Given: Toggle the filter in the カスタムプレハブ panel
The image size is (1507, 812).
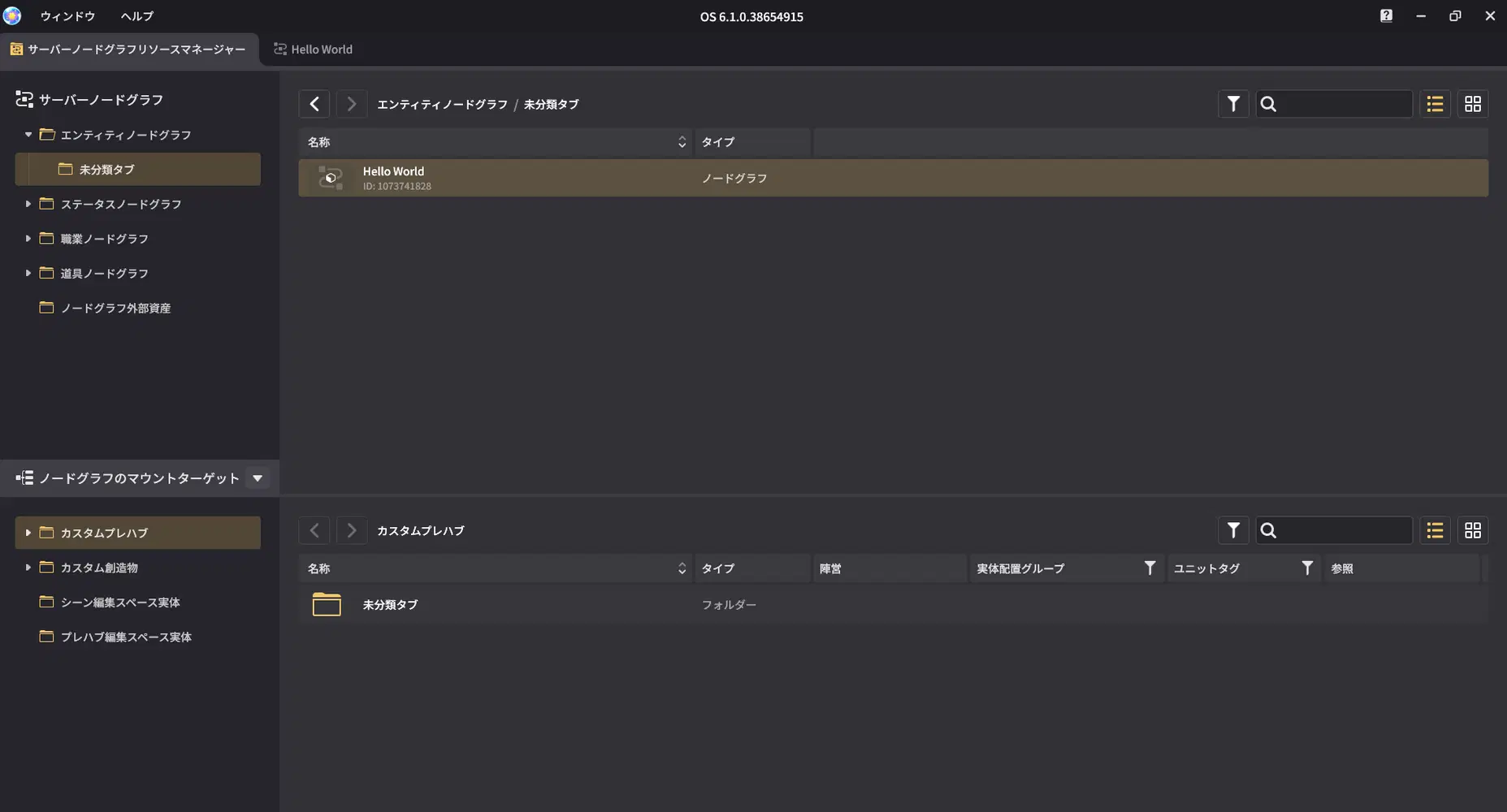Looking at the screenshot, I should coord(1232,529).
